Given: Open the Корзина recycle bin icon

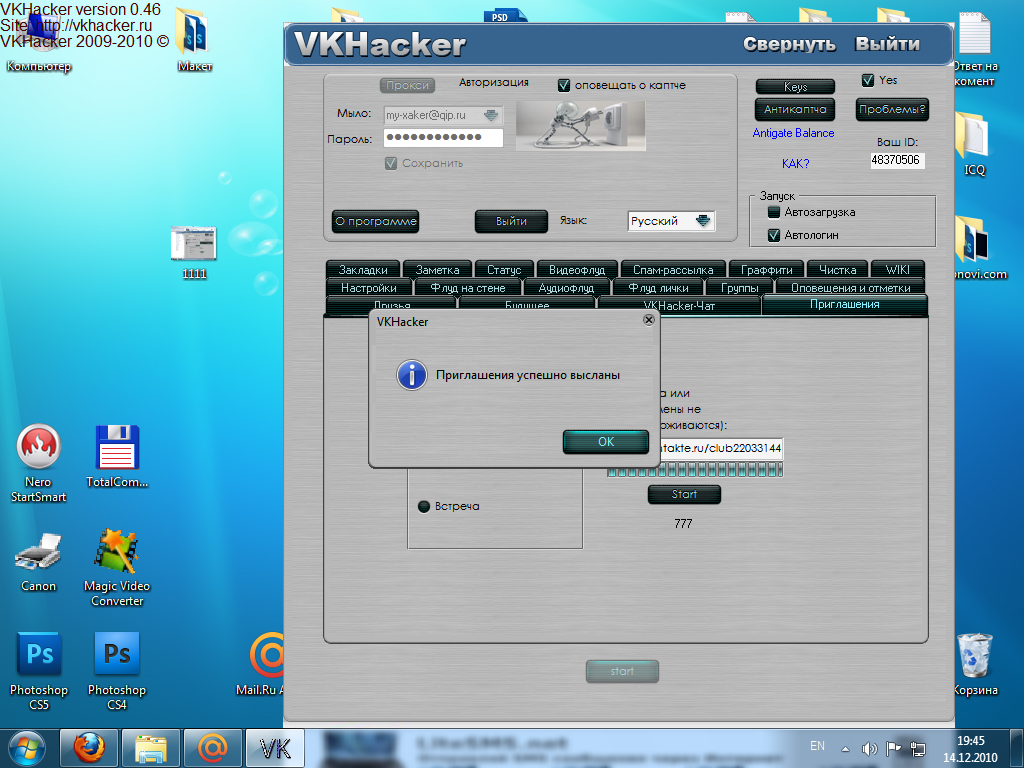Looking at the screenshot, I should (975, 663).
